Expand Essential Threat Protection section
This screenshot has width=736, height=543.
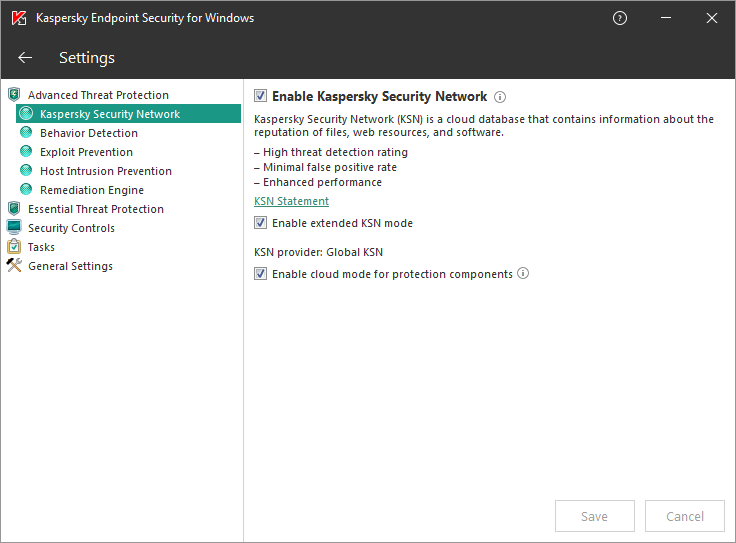click(x=96, y=209)
